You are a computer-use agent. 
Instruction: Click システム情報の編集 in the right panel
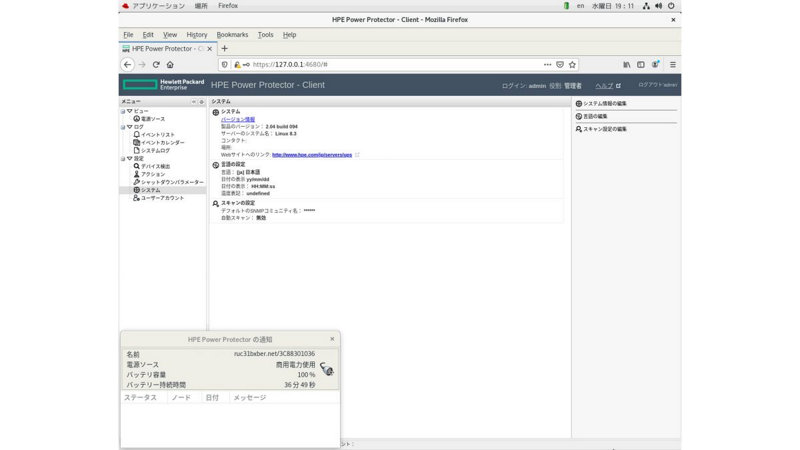point(604,104)
